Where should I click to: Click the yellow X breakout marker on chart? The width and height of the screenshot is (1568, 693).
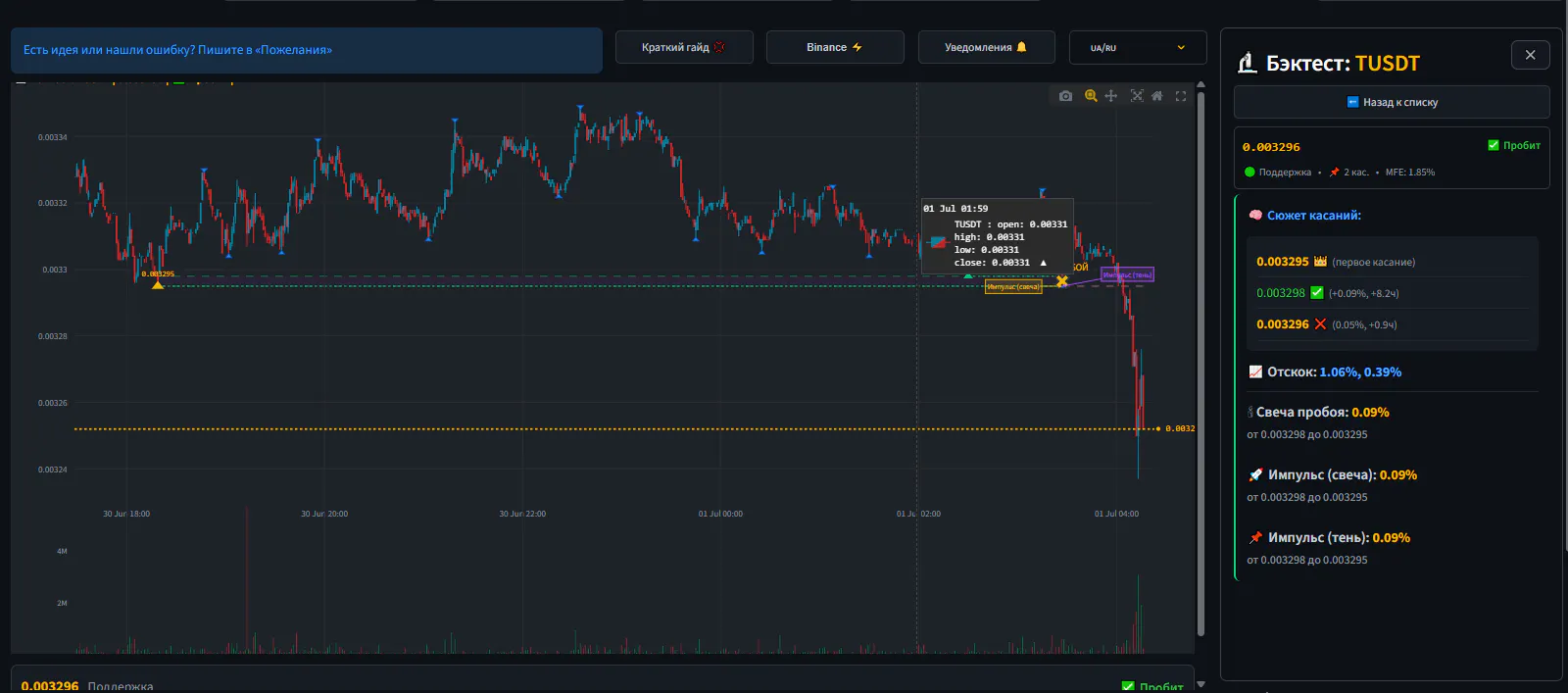pyautogui.click(x=1061, y=281)
